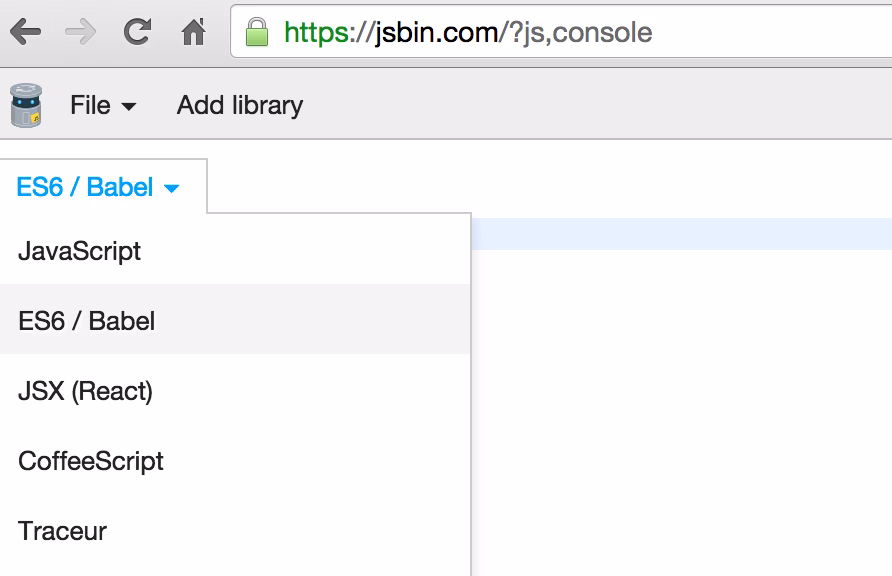
Task: Click the green https text in URL
Action: [x=318, y=32]
